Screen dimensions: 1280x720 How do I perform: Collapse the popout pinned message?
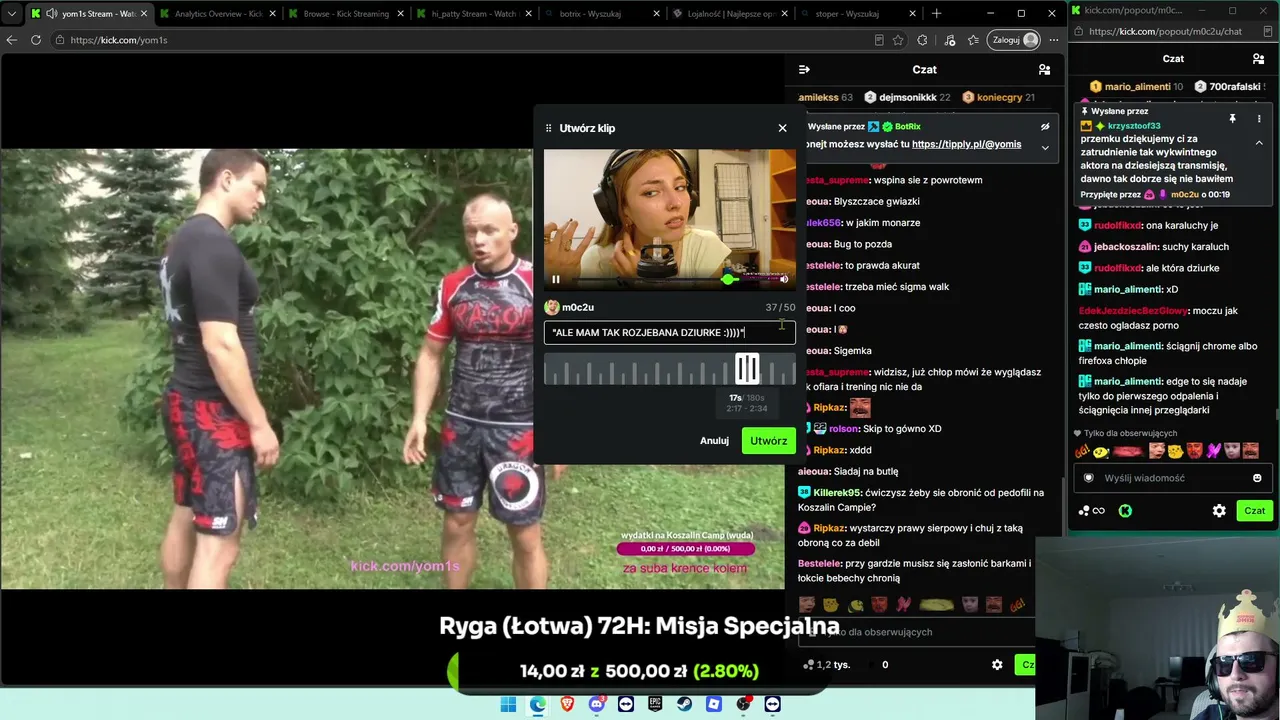(x=1259, y=143)
